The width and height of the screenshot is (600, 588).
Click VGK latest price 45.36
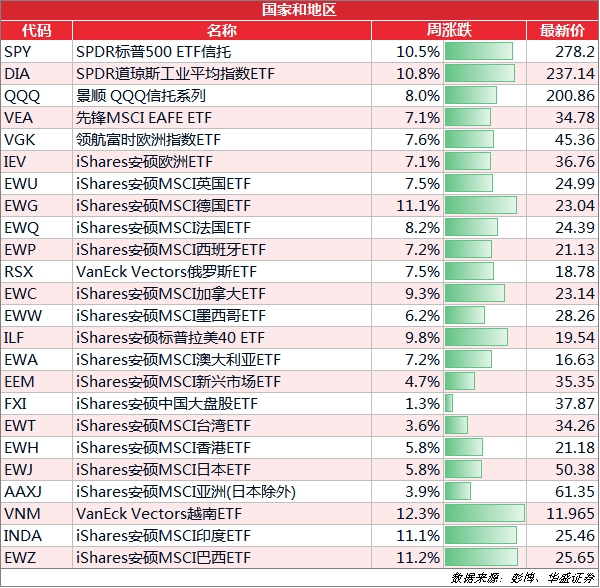click(x=574, y=140)
